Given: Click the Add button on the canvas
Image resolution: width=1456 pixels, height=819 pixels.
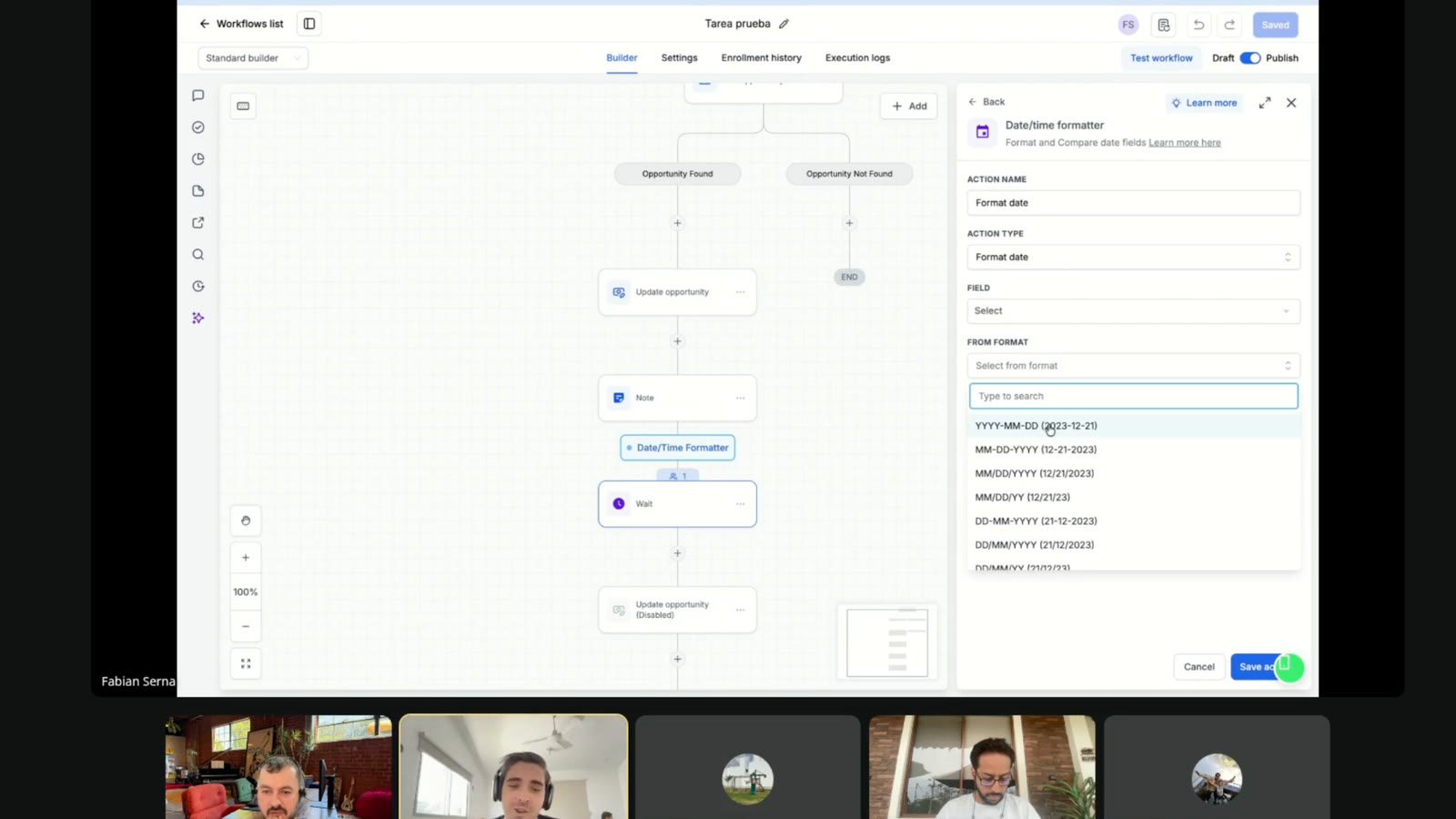Looking at the screenshot, I should click(x=909, y=106).
